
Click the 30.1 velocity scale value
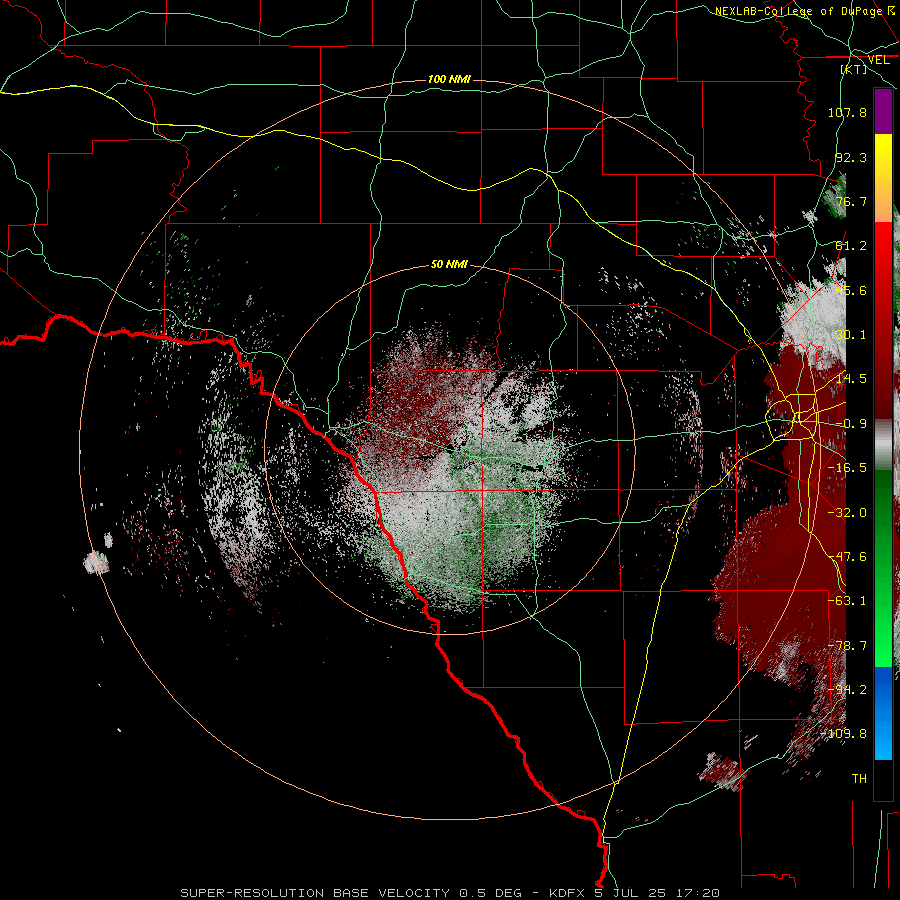tap(851, 335)
